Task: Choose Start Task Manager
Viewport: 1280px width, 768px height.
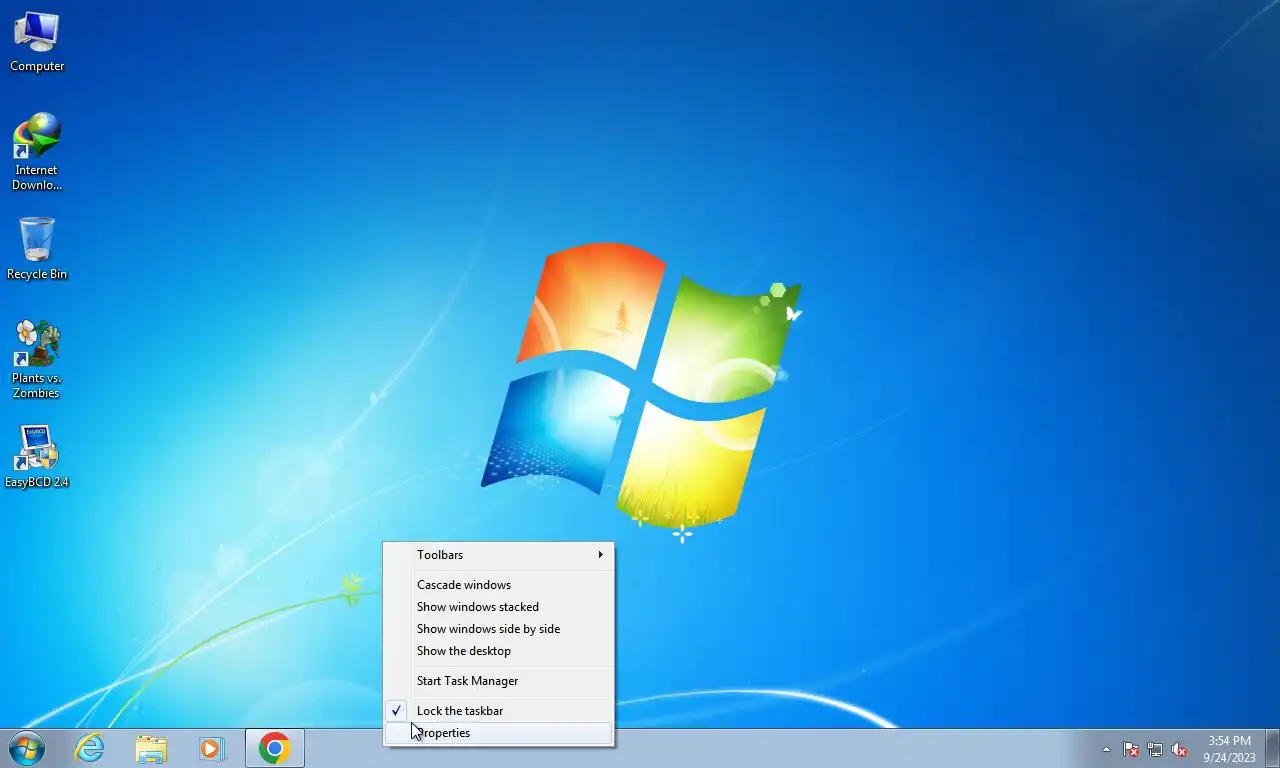Action: pos(498,680)
